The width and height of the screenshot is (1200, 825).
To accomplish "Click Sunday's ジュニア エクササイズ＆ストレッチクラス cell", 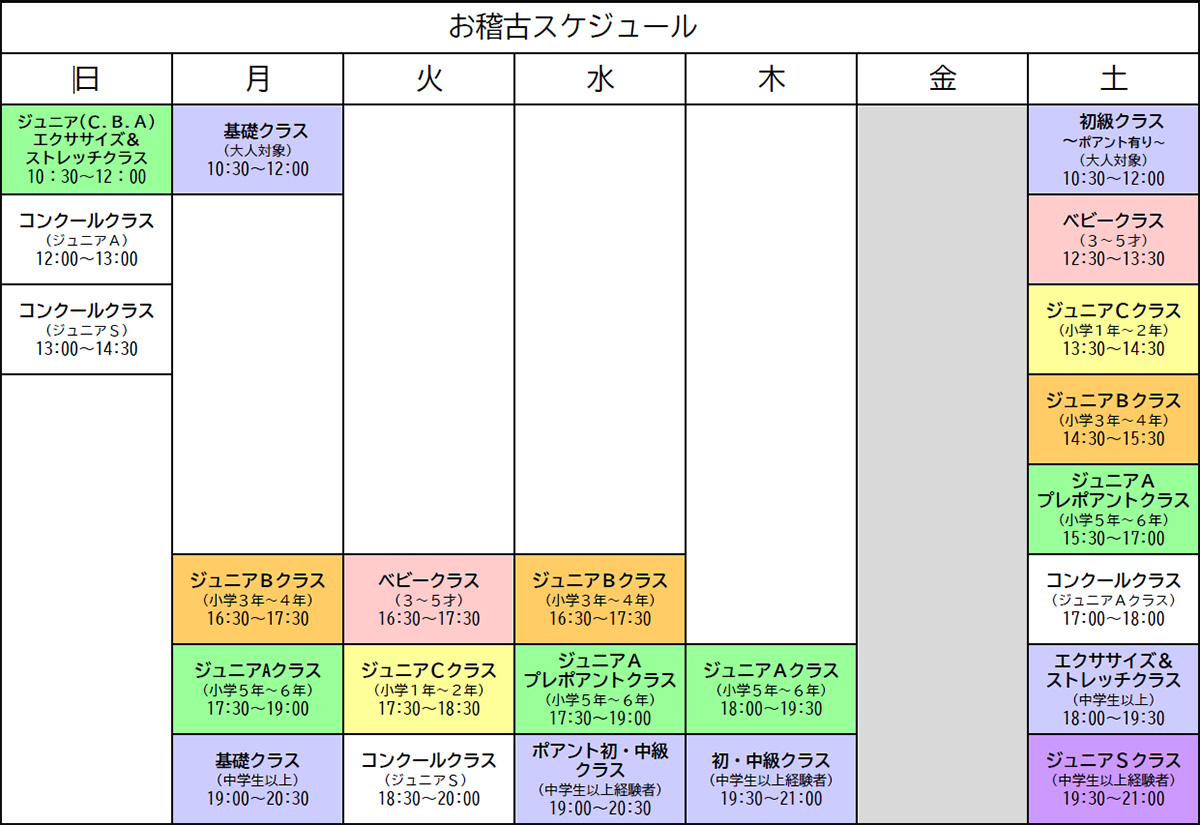I will click(86, 149).
